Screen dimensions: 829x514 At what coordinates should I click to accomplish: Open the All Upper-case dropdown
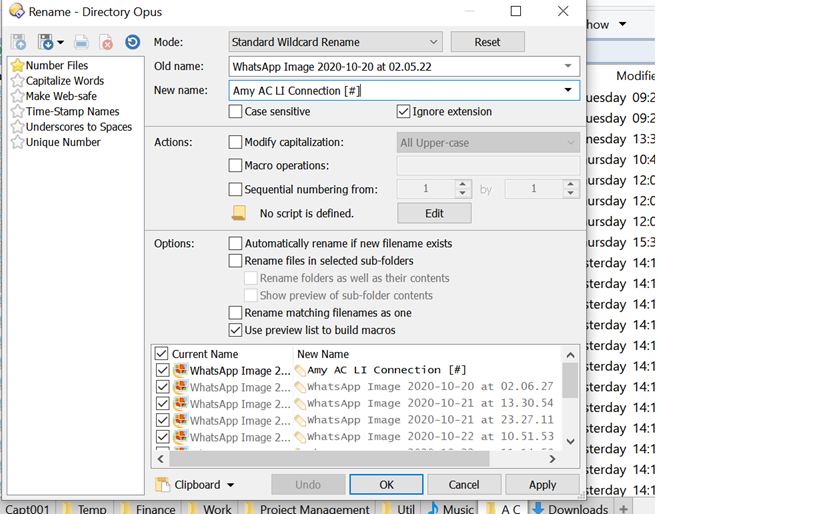click(x=488, y=143)
